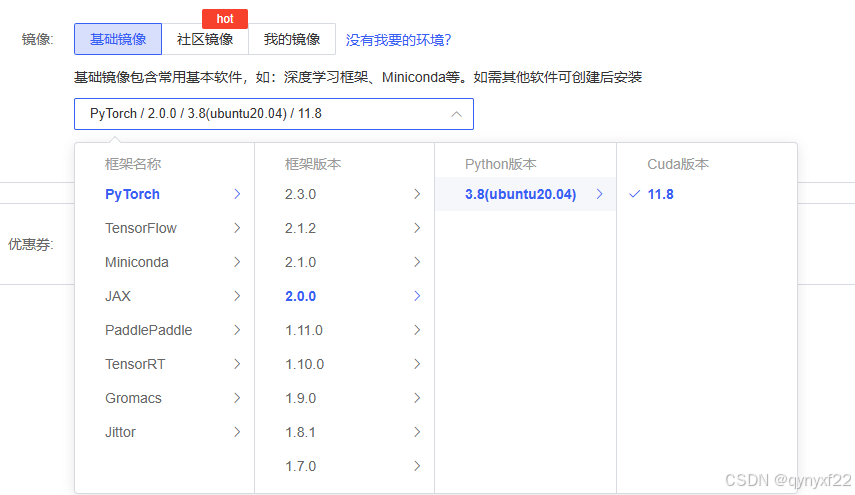Expand the Jittor row chevron
The width and height of the screenshot is (855, 495).
pyautogui.click(x=237, y=432)
